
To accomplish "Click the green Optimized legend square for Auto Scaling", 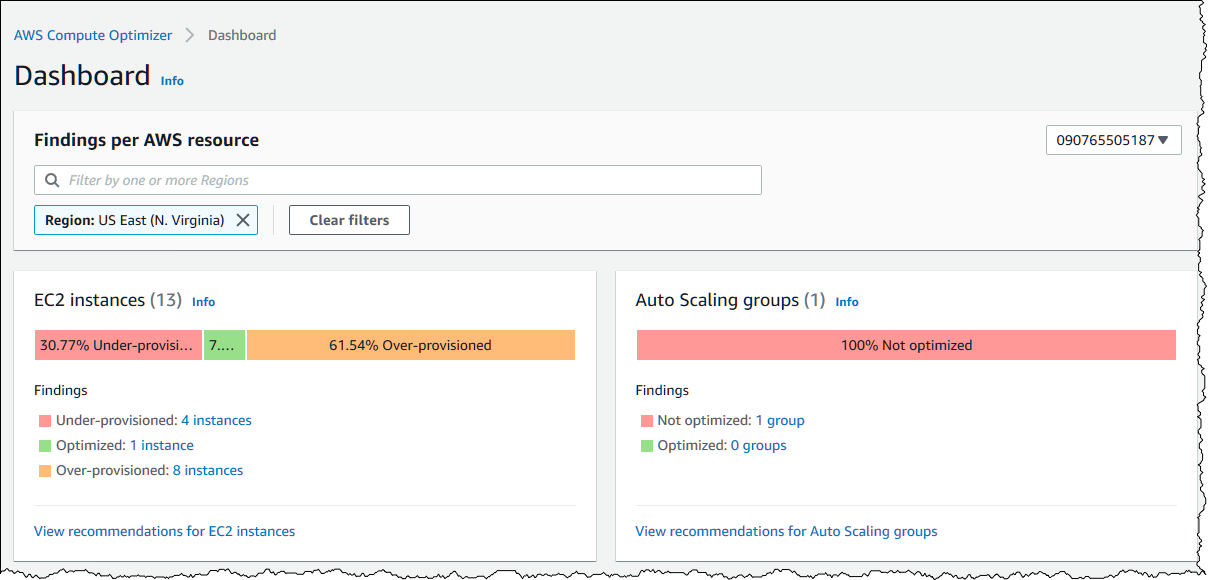I will (646, 445).
